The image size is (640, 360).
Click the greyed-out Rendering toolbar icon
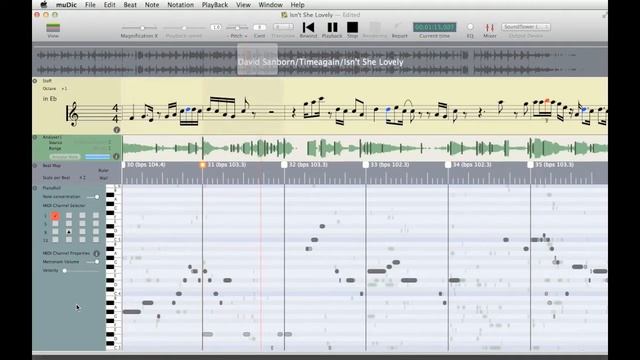[375, 27]
